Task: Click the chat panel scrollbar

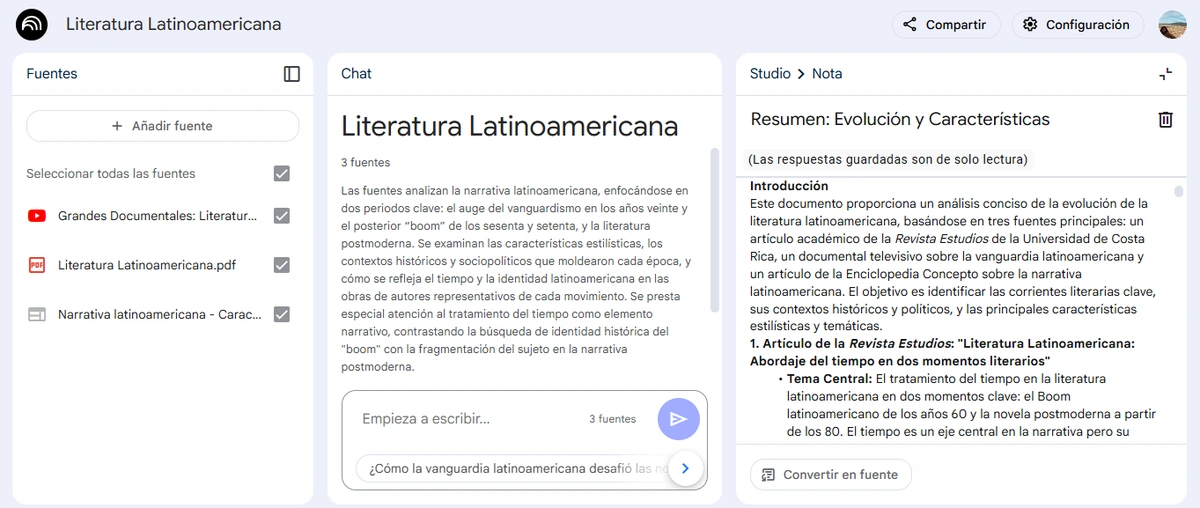Action: point(714,230)
